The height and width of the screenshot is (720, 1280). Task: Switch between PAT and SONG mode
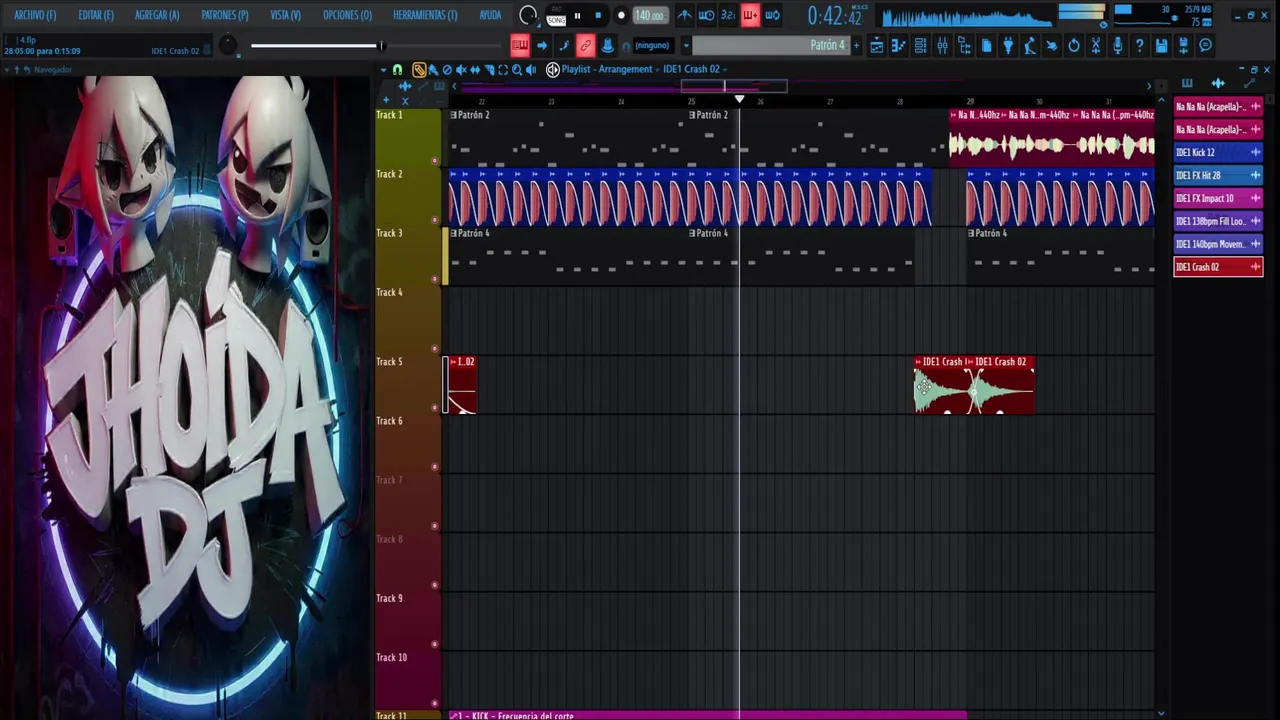pos(556,16)
